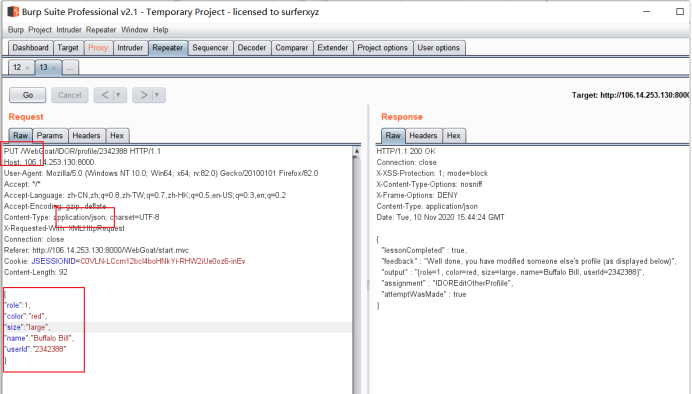Image resolution: width=692 pixels, height=394 pixels.
Task: Select Repeater request tab 12
Action: [x=17, y=68]
